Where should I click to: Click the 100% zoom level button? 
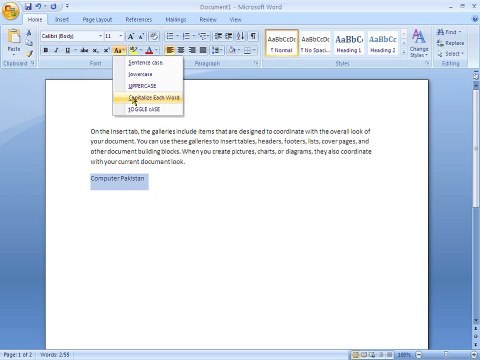(404, 355)
